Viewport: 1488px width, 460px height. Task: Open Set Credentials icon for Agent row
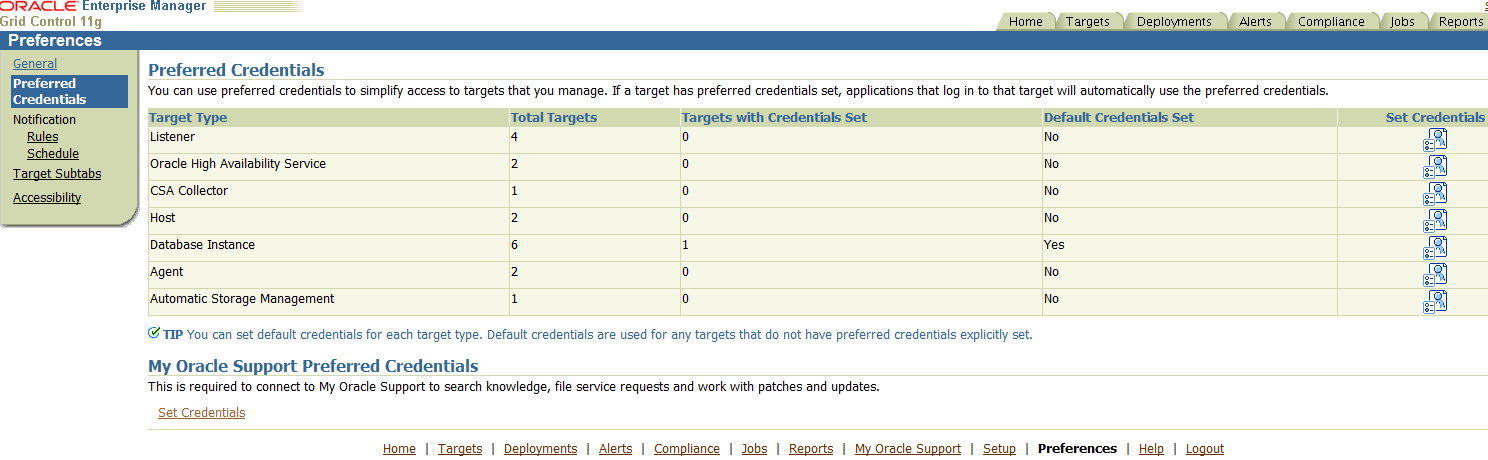pos(1436,275)
